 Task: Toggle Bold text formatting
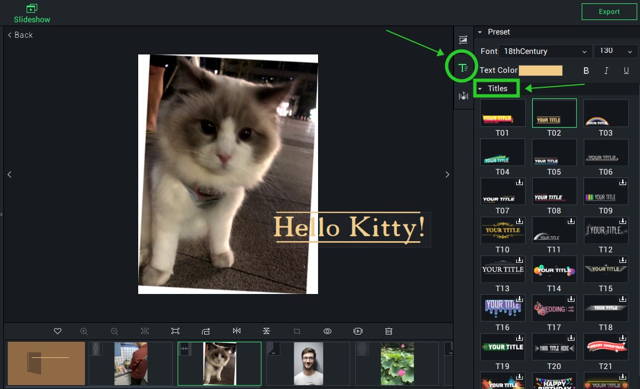(x=586, y=71)
